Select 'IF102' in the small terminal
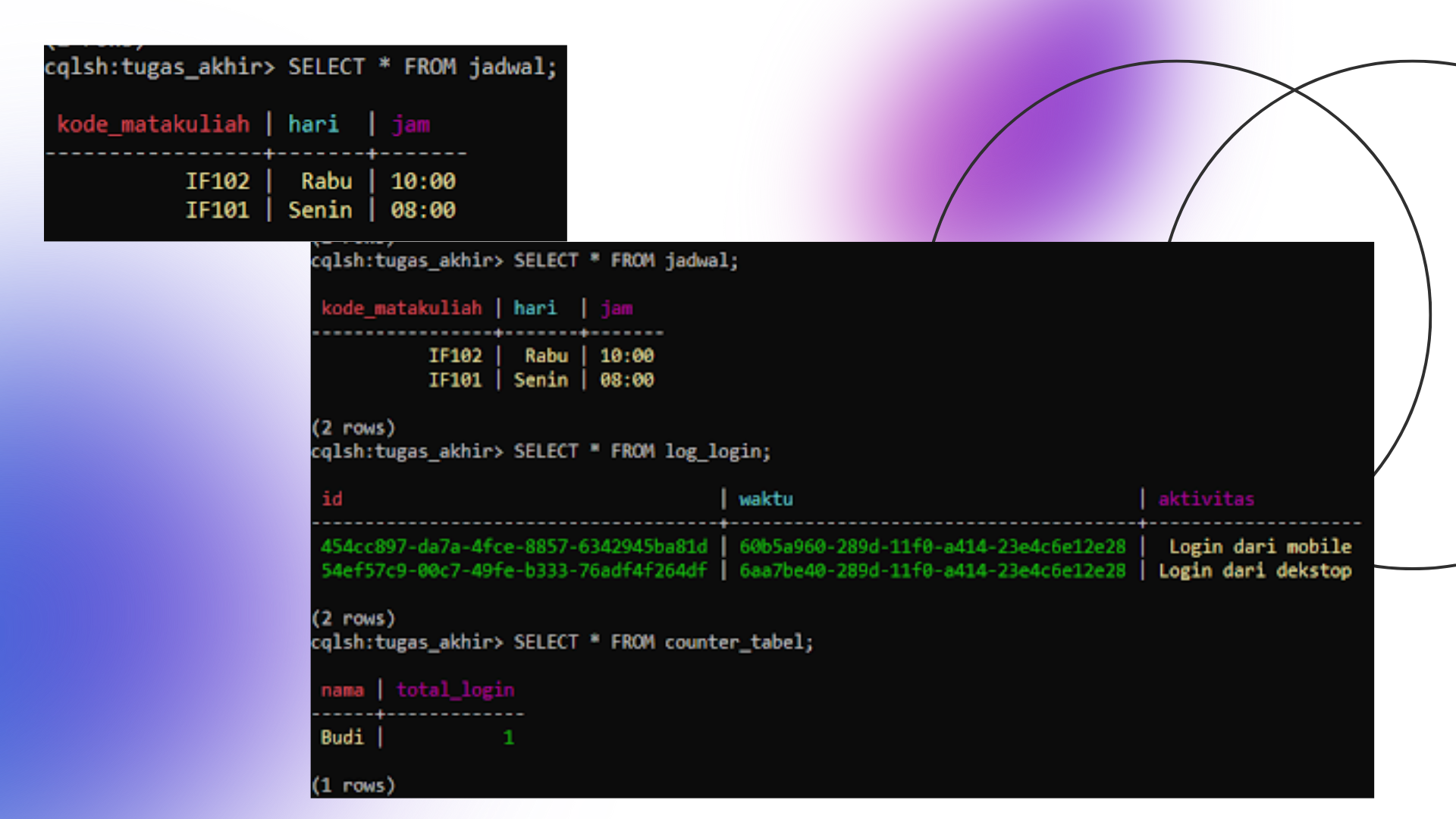Image resolution: width=1456 pixels, height=819 pixels. coord(218,181)
